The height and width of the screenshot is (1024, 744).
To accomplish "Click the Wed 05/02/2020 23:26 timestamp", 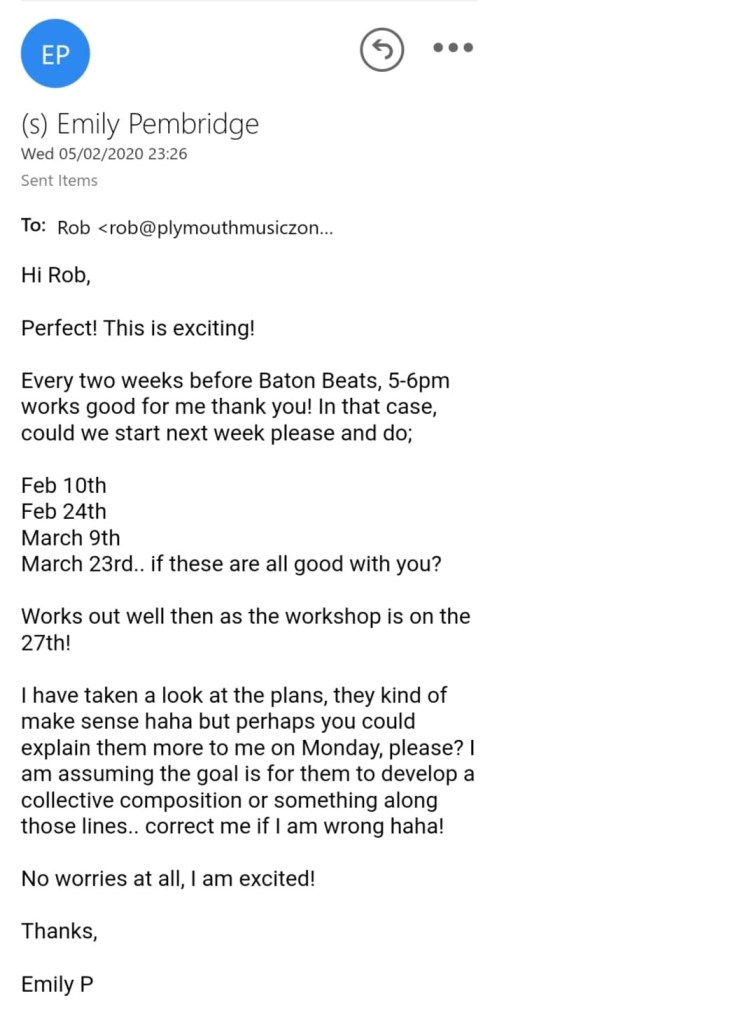I will tap(104, 154).
